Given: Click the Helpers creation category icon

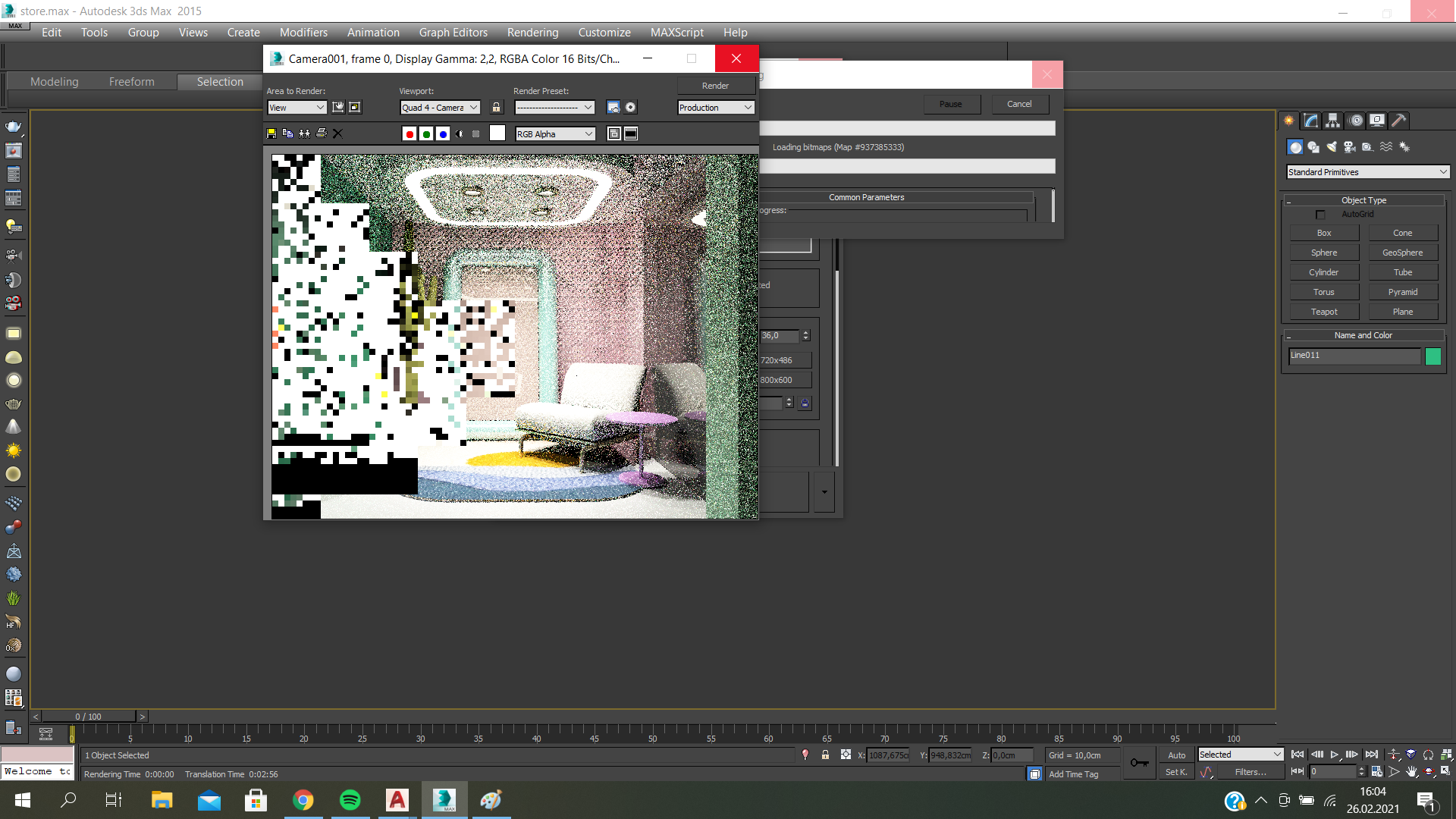Looking at the screenshot, I should pos(1368,147).
